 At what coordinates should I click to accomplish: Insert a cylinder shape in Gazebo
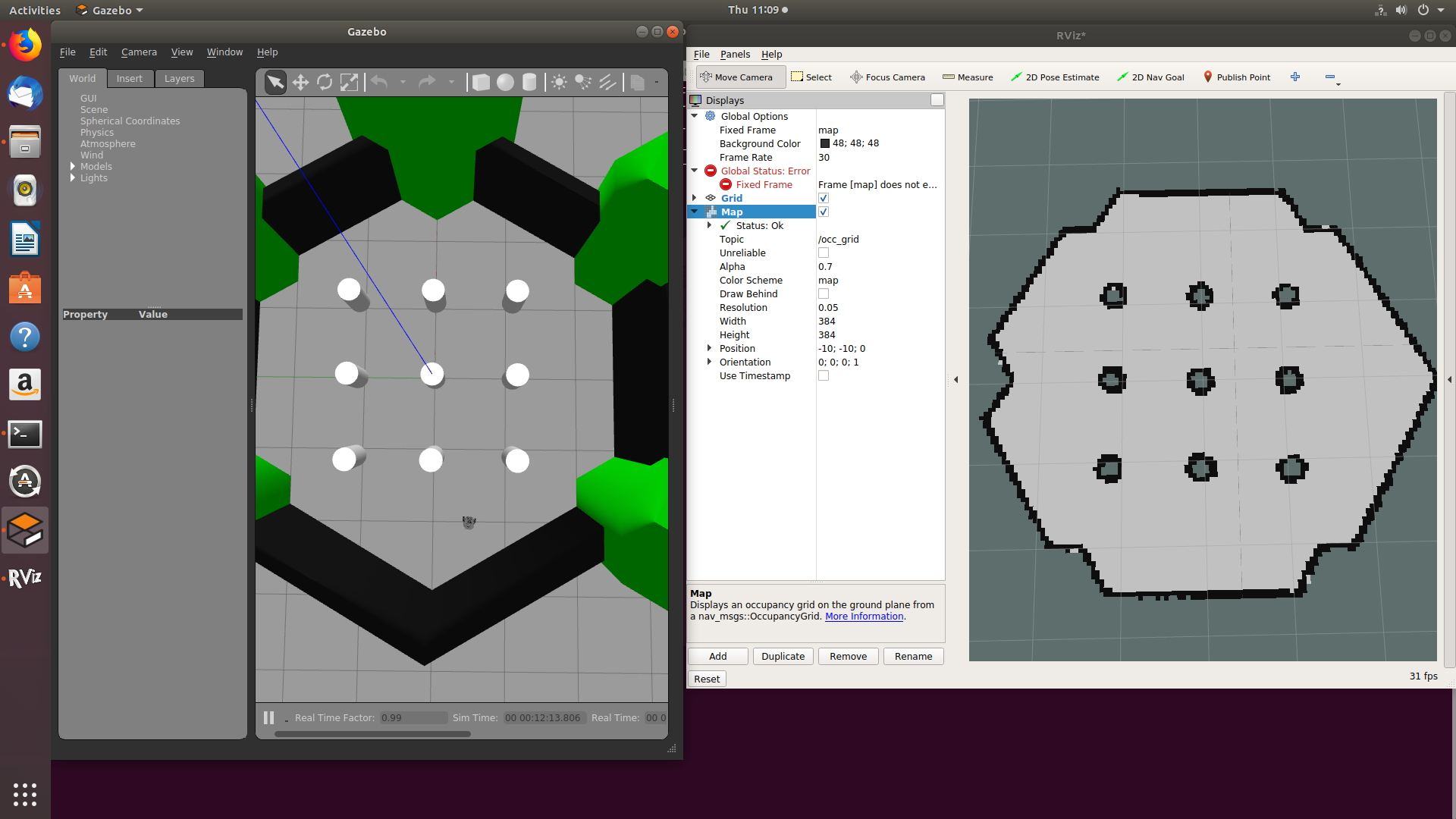tap(529, 82)
